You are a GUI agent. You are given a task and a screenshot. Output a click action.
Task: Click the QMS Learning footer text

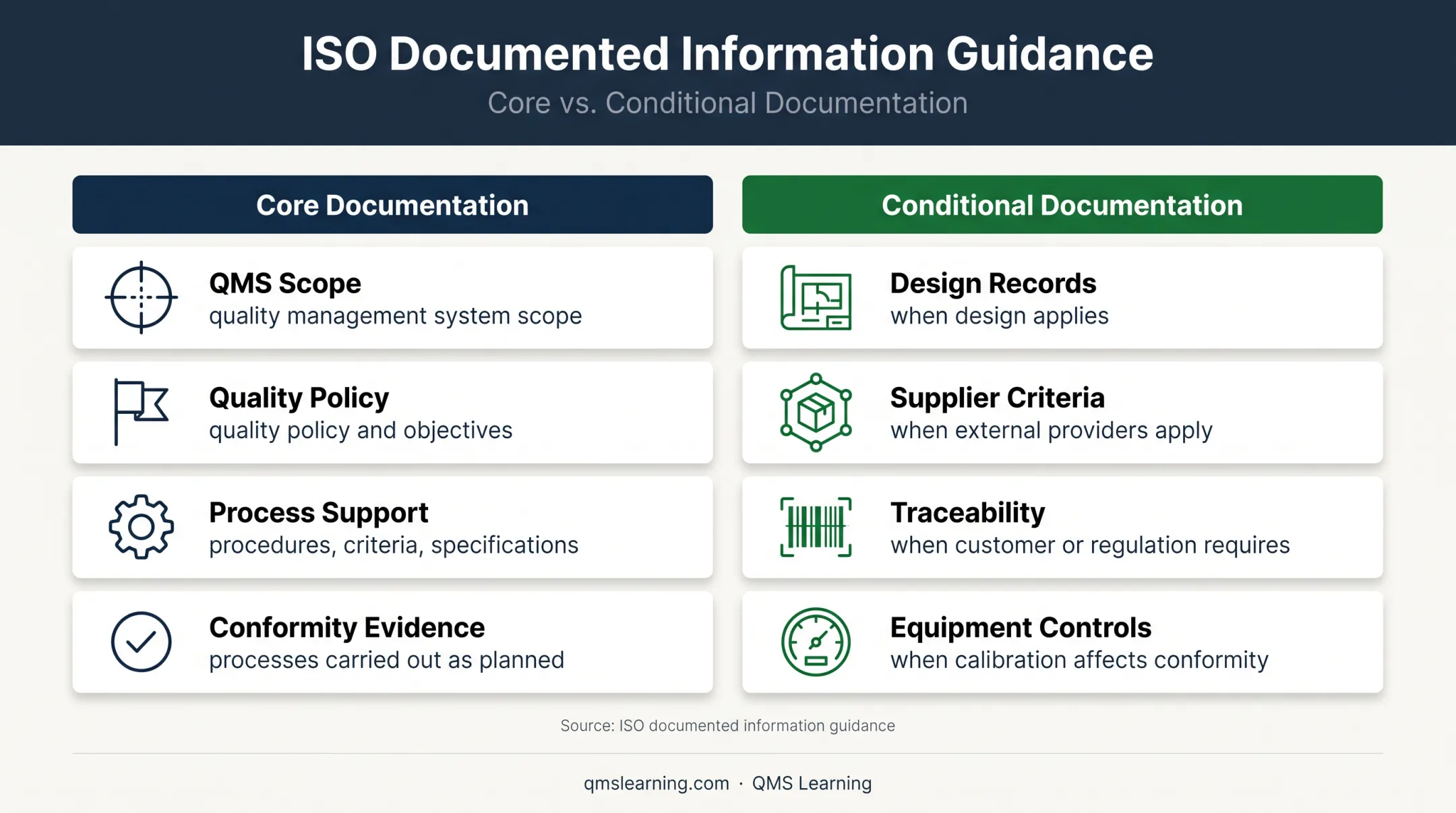click(812, 783)
